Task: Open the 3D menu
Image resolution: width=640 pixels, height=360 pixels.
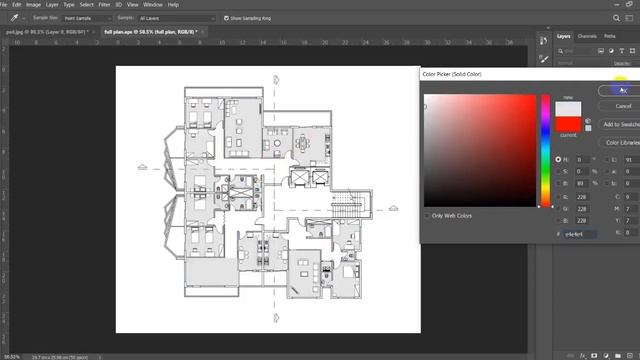Action: 119,4
